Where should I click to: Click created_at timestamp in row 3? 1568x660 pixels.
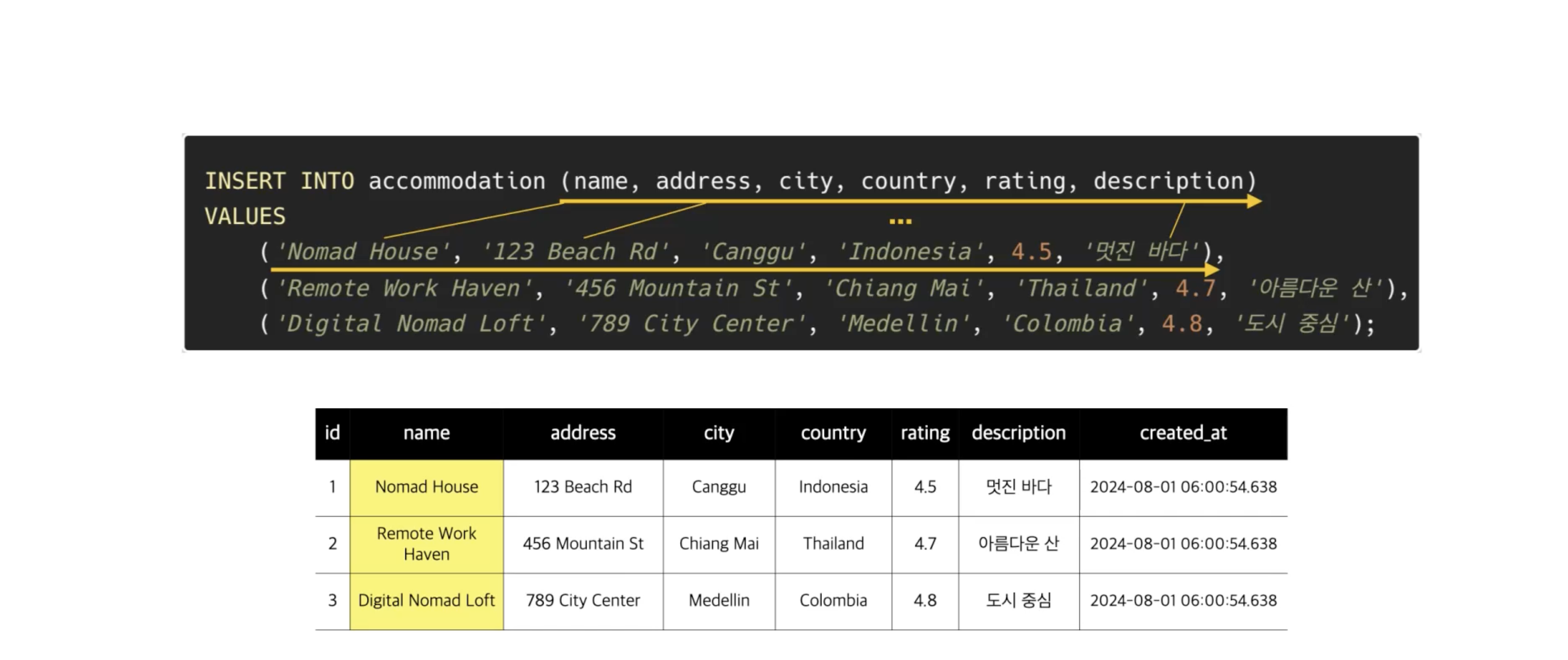pos(1183,601)
